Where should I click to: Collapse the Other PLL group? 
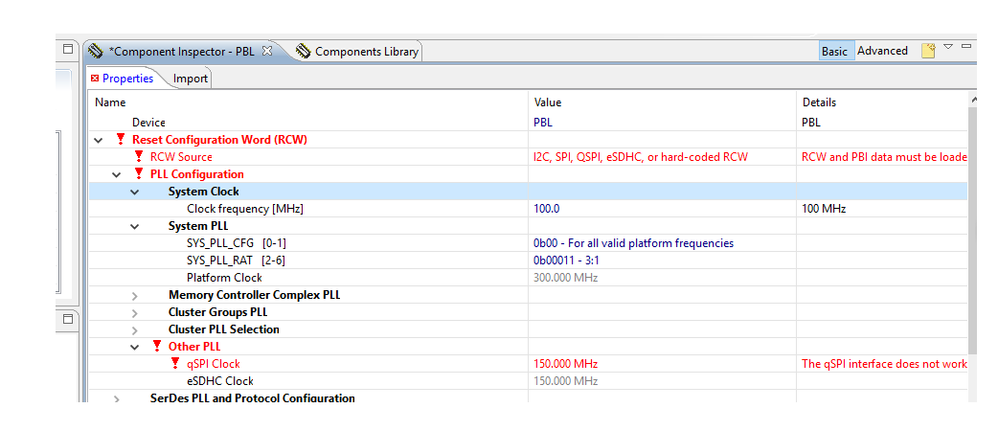(x=134, y=347)
